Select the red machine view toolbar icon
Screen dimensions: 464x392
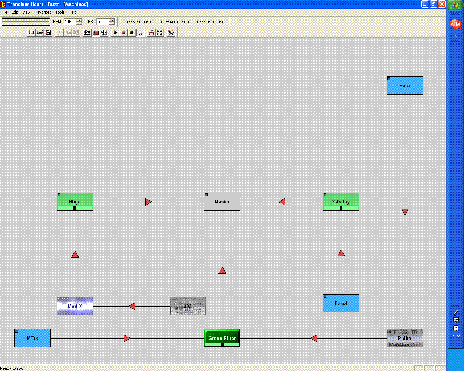(96, 33)
